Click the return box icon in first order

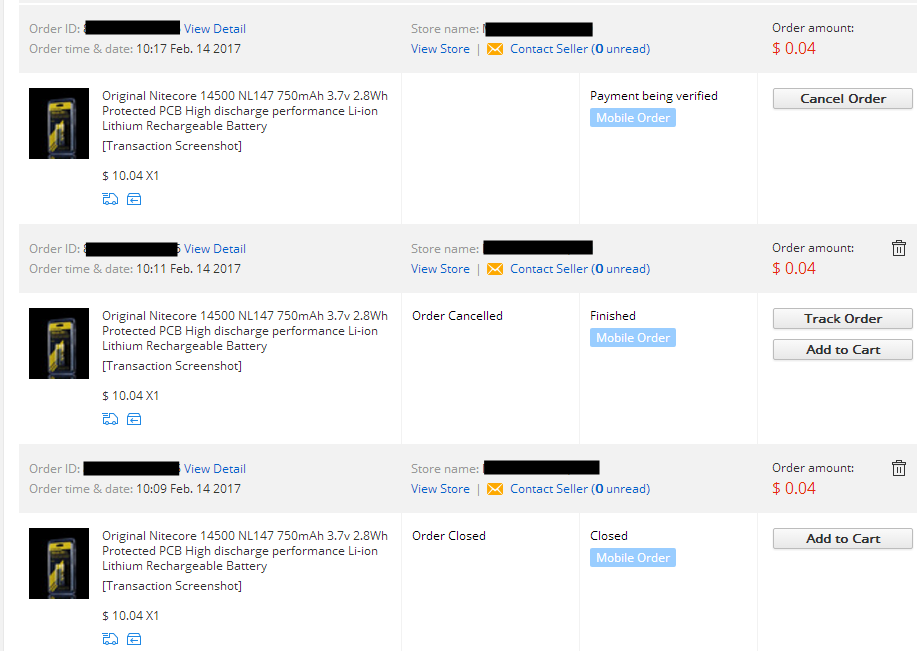[x=134, y=199]
